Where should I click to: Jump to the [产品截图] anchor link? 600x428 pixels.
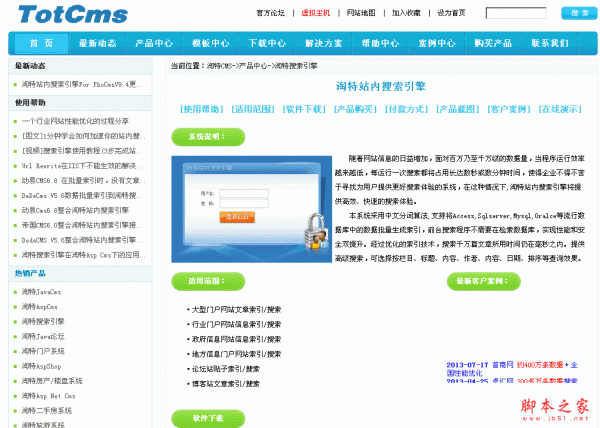point(457,109)
